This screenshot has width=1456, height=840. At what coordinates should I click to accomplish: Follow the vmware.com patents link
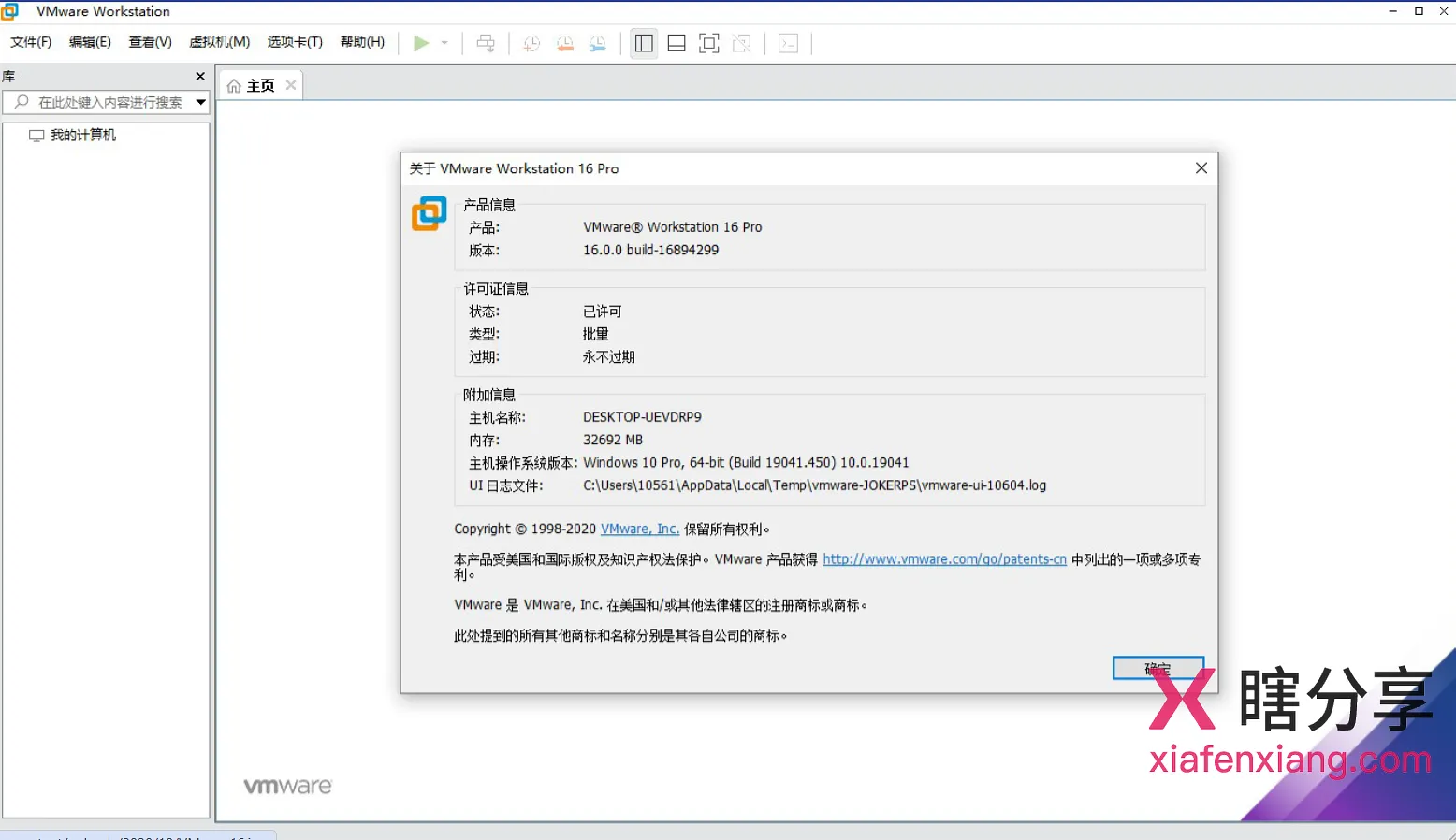(944, 558)
